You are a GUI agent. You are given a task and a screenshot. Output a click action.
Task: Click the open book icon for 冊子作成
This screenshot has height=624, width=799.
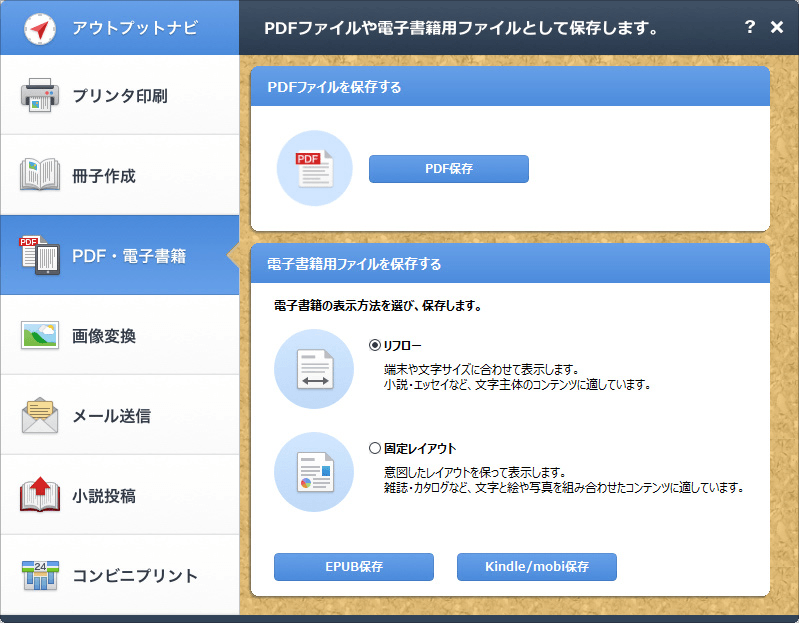coord(40,175)
